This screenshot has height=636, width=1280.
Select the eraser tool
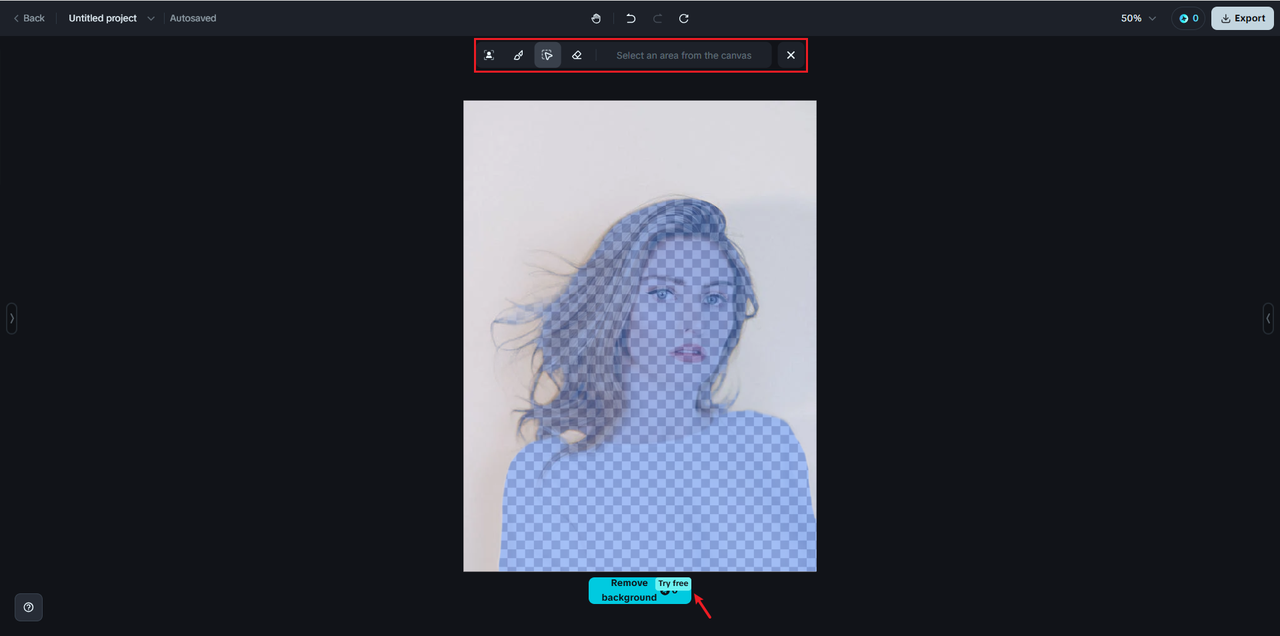(576, 55)
